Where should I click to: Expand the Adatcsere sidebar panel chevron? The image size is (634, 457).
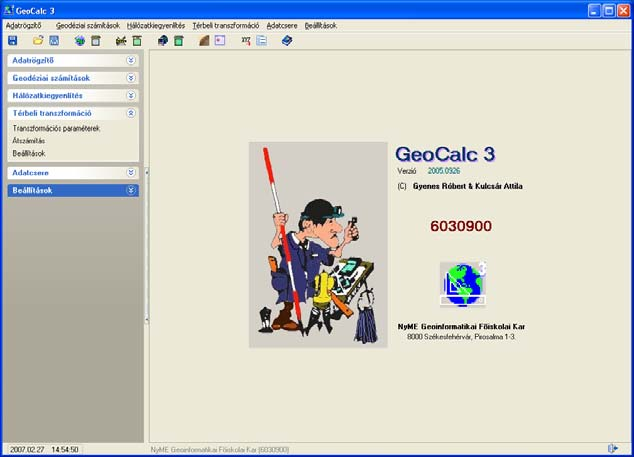[x=131, y=173]
